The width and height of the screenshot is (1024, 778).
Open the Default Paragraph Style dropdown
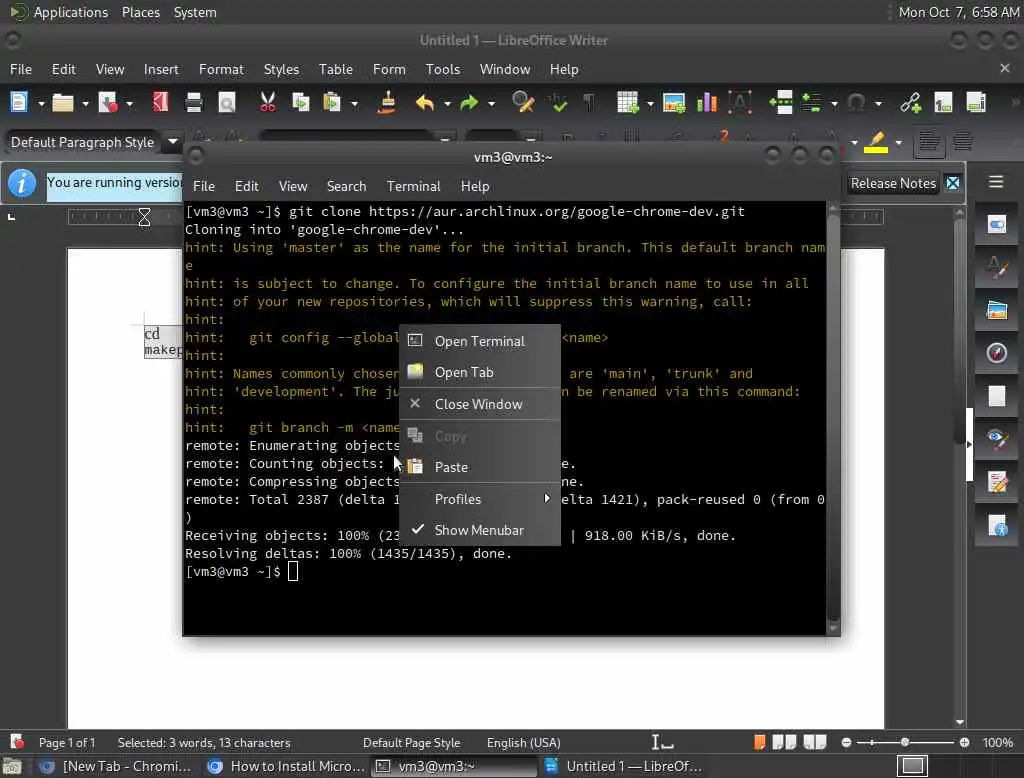point(172,141)
